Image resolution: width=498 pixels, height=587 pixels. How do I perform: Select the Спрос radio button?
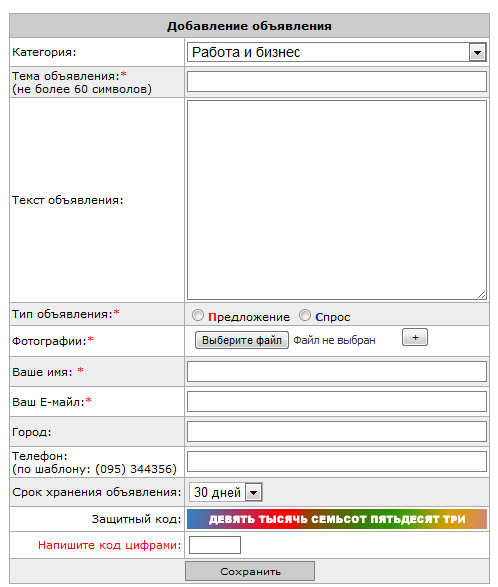(x=305, y=316)
